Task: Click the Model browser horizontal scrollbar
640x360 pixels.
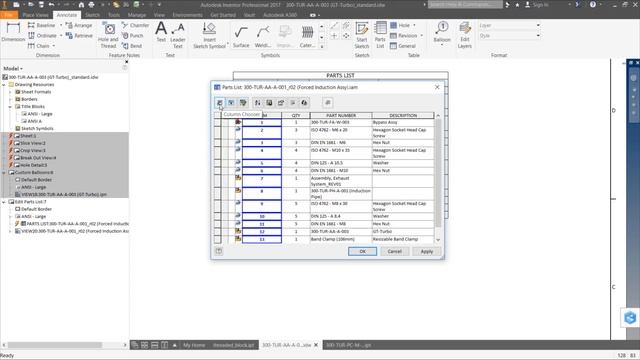Action: pos(55,345)
